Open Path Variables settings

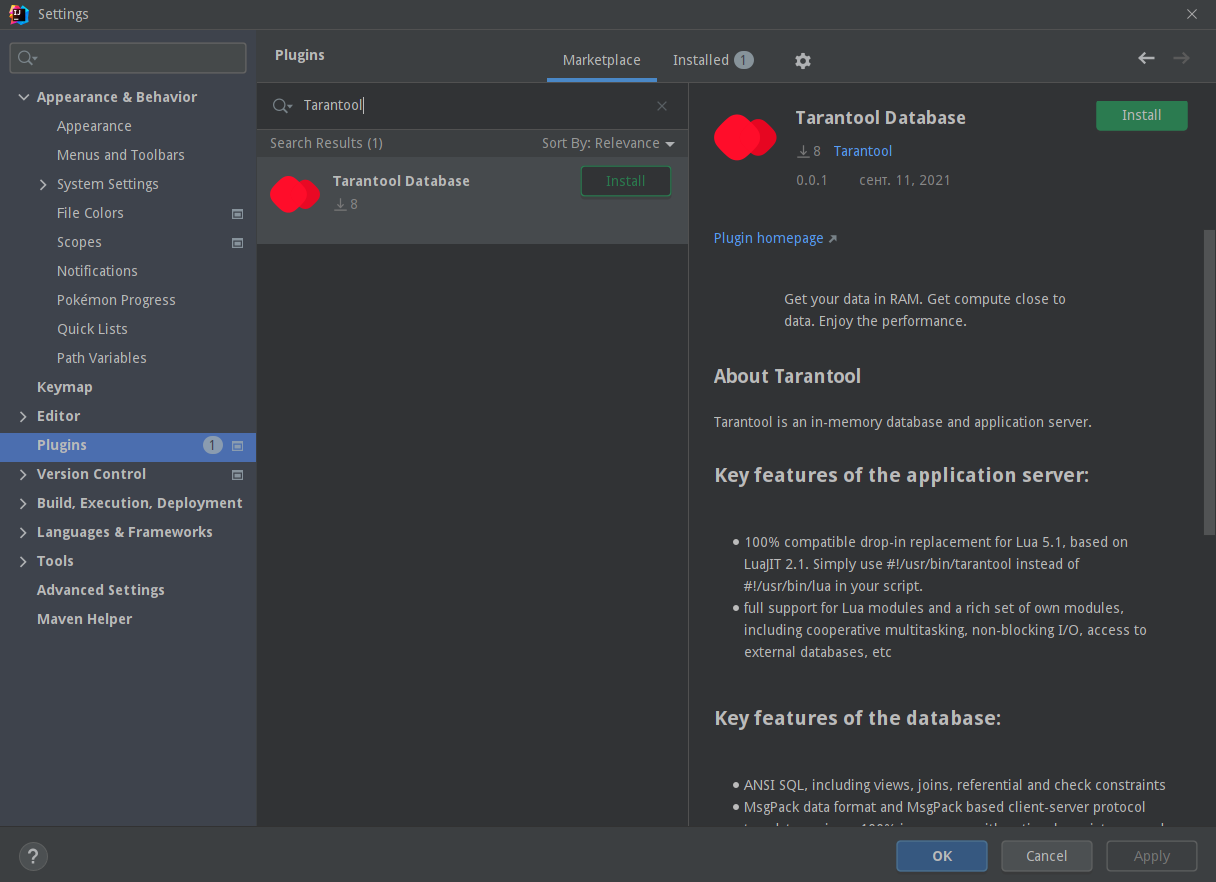click(102, 358)
